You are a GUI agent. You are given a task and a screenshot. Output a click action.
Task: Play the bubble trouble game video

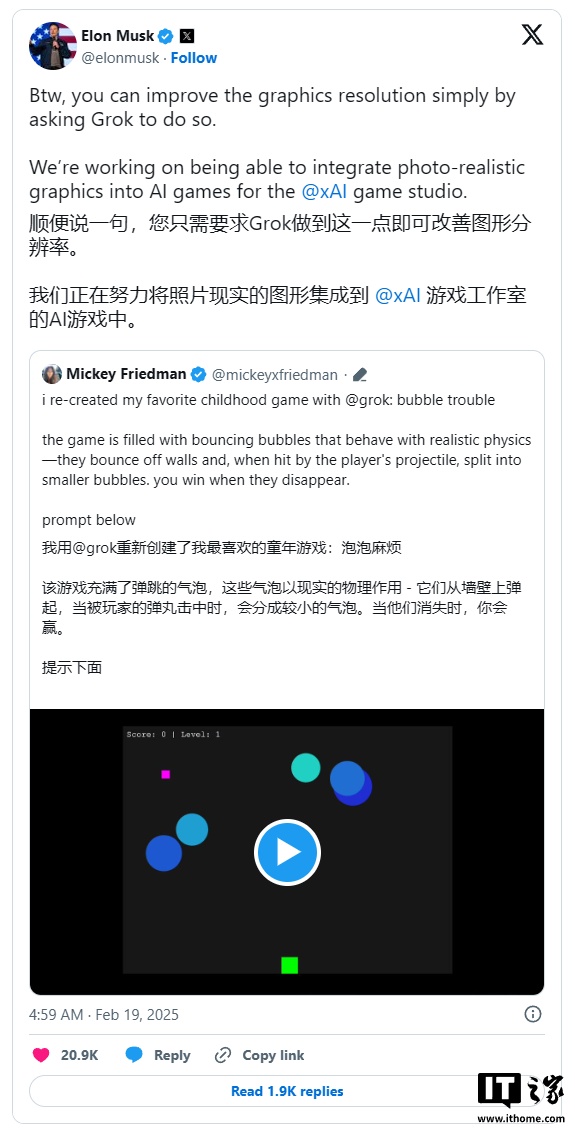287,852
